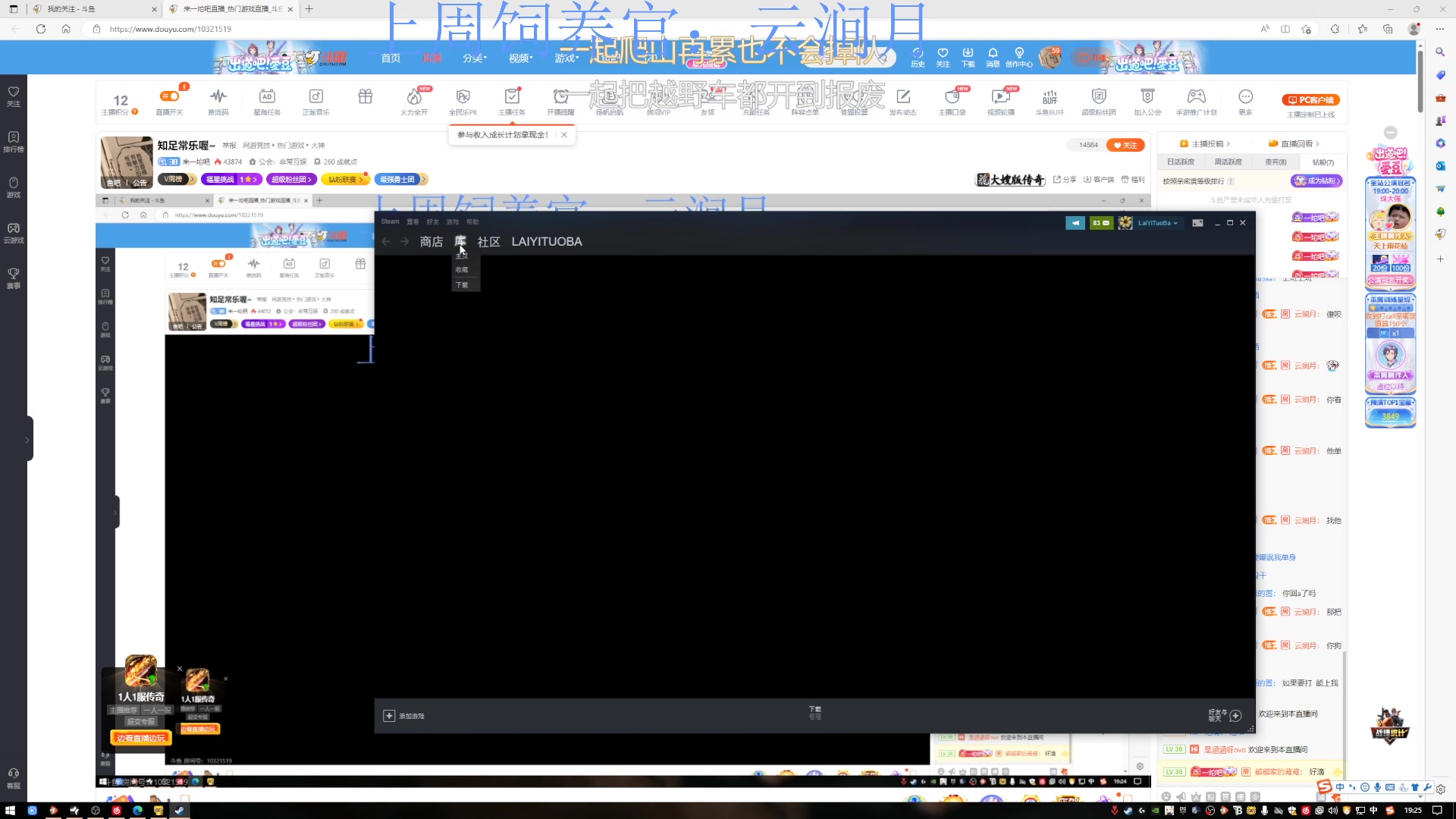Screen dimensions: 1456x819
Task: Expand the 最强勇士团 badge
Action: pos(401,179)
